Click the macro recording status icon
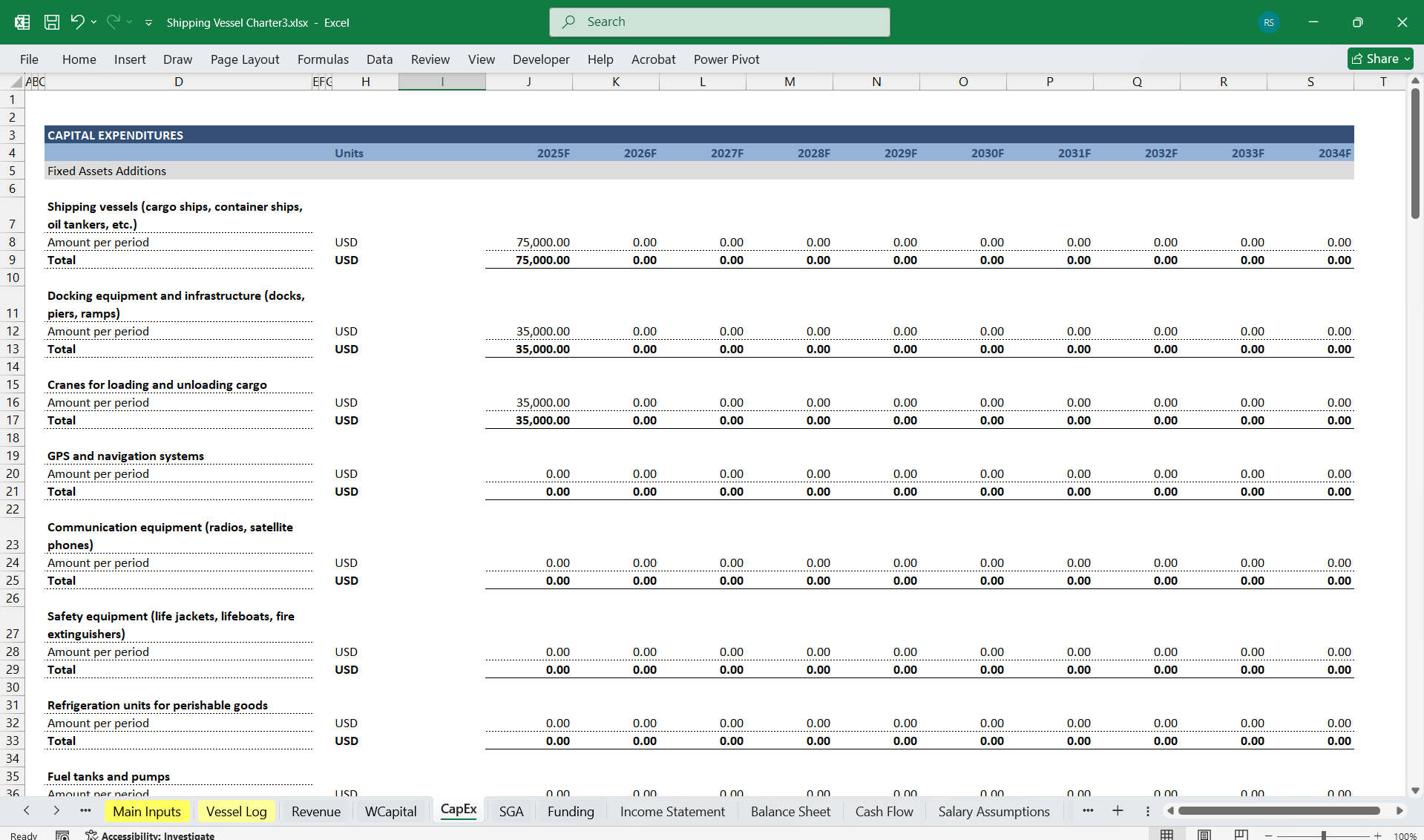This screenshot has height=840, width=1424. [62, 836]
